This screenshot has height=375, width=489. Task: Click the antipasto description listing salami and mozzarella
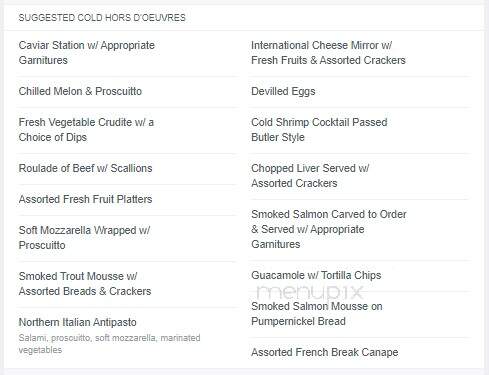click(x=109, y=344)
